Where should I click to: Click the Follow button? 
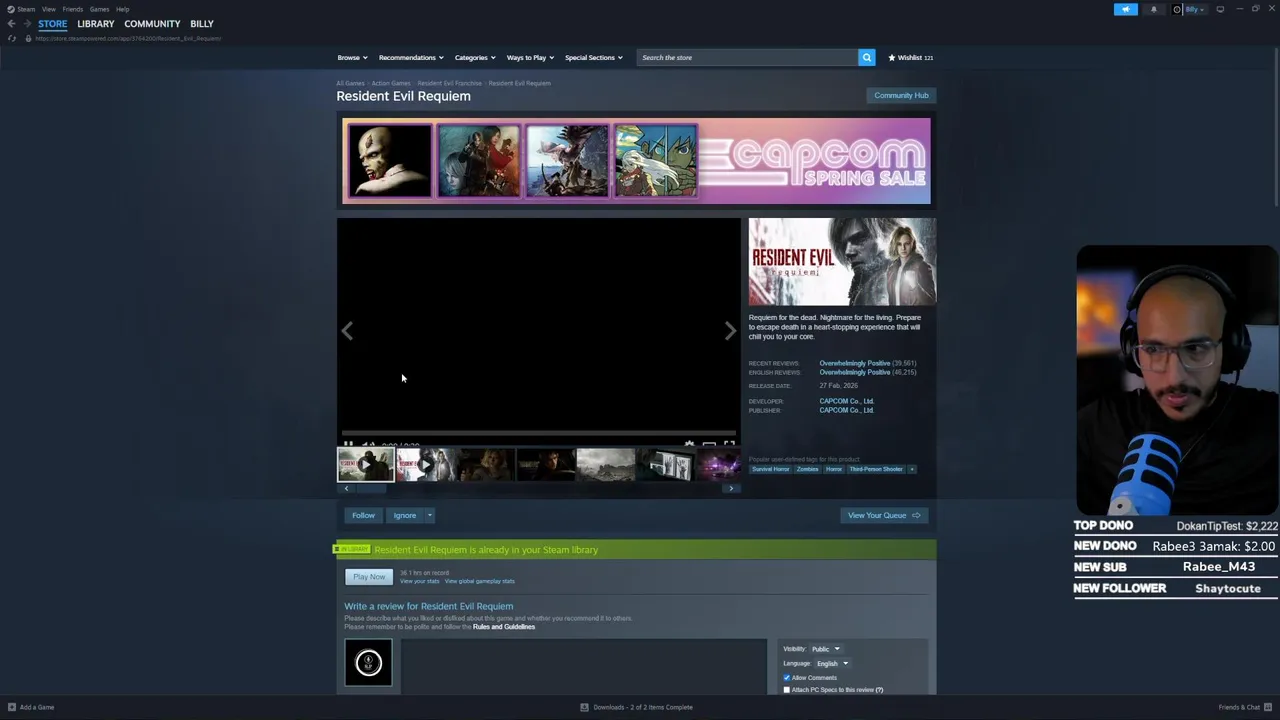[363, 515]
